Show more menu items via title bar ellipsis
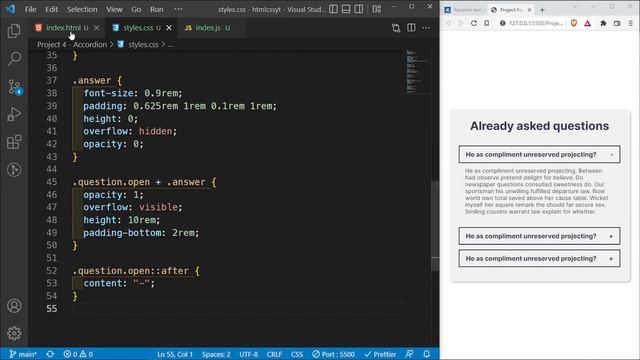 coord(178,9)
